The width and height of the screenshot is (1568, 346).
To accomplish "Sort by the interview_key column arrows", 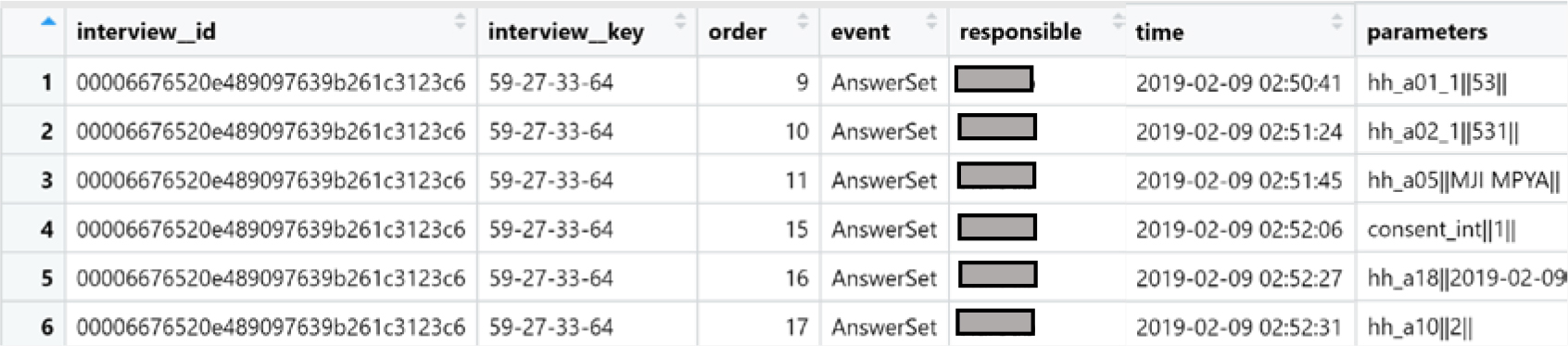I will point(681,21).
